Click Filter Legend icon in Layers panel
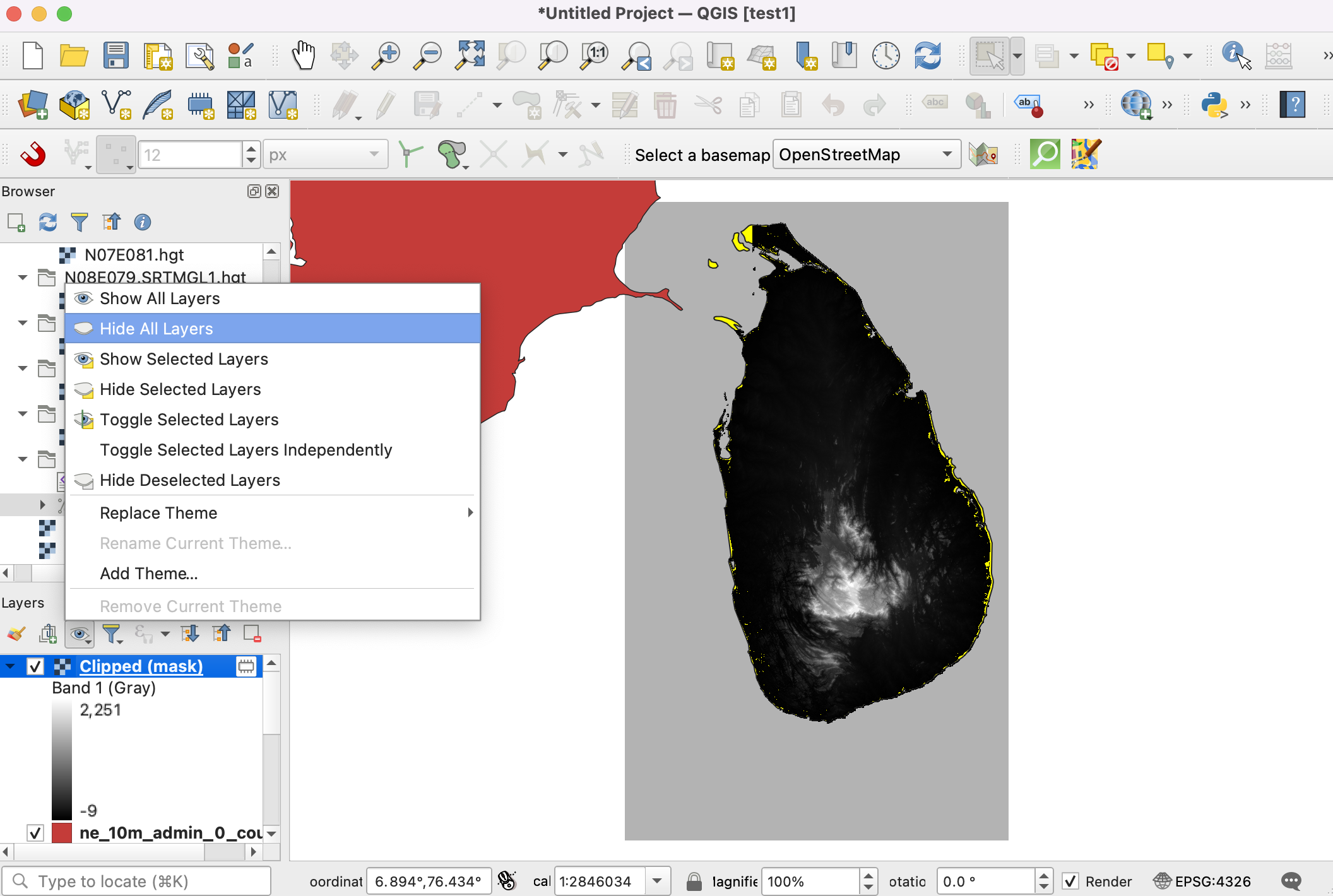This screenshot has width=1333, height=896. pos(112,634)
